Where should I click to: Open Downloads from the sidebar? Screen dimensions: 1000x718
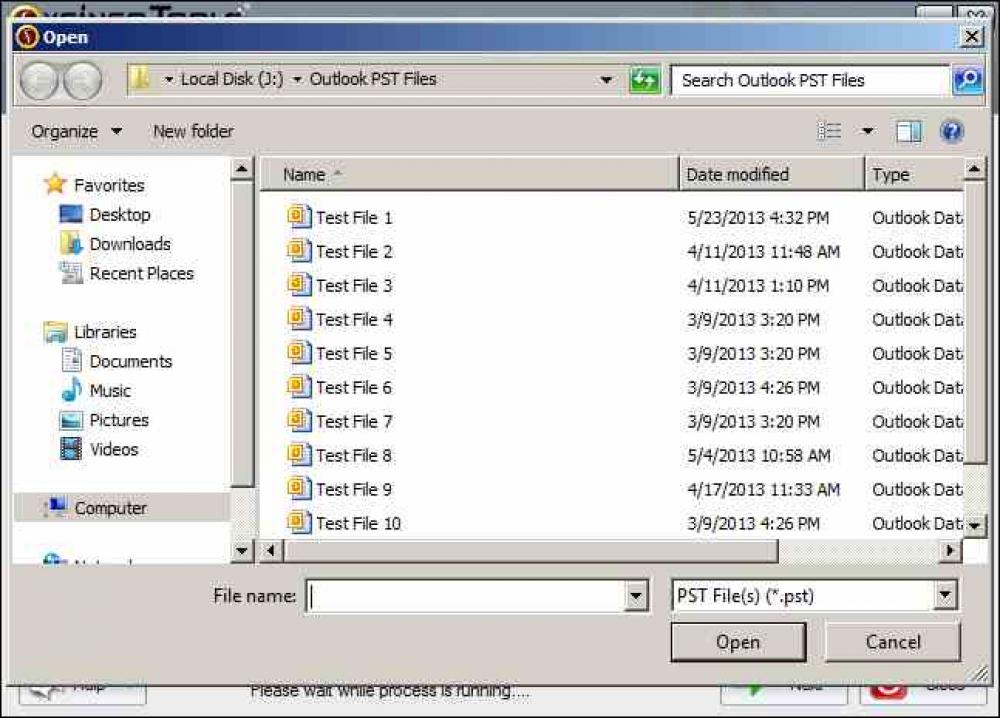tap(128, 243)
